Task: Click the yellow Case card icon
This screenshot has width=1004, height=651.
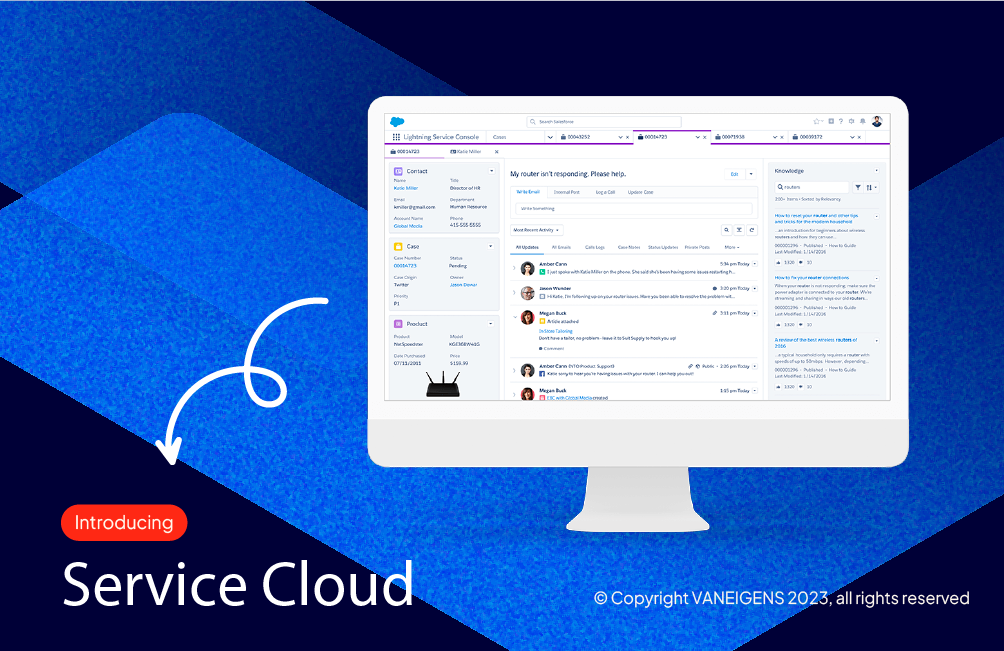Action: tap(398, 246)
